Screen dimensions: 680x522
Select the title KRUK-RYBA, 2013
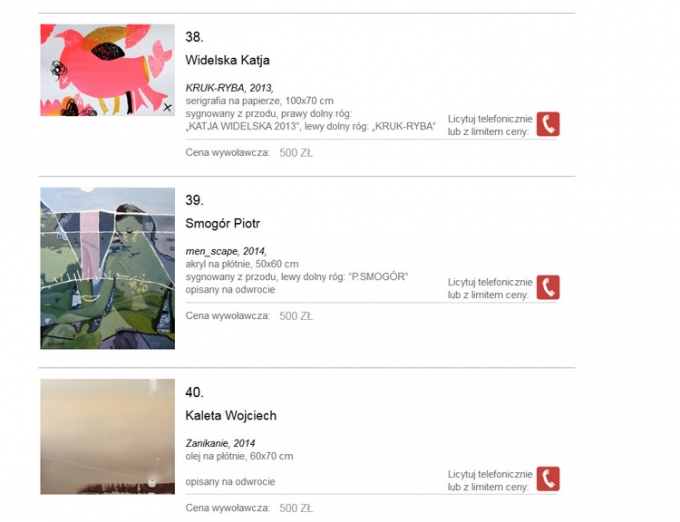(229, 88)
